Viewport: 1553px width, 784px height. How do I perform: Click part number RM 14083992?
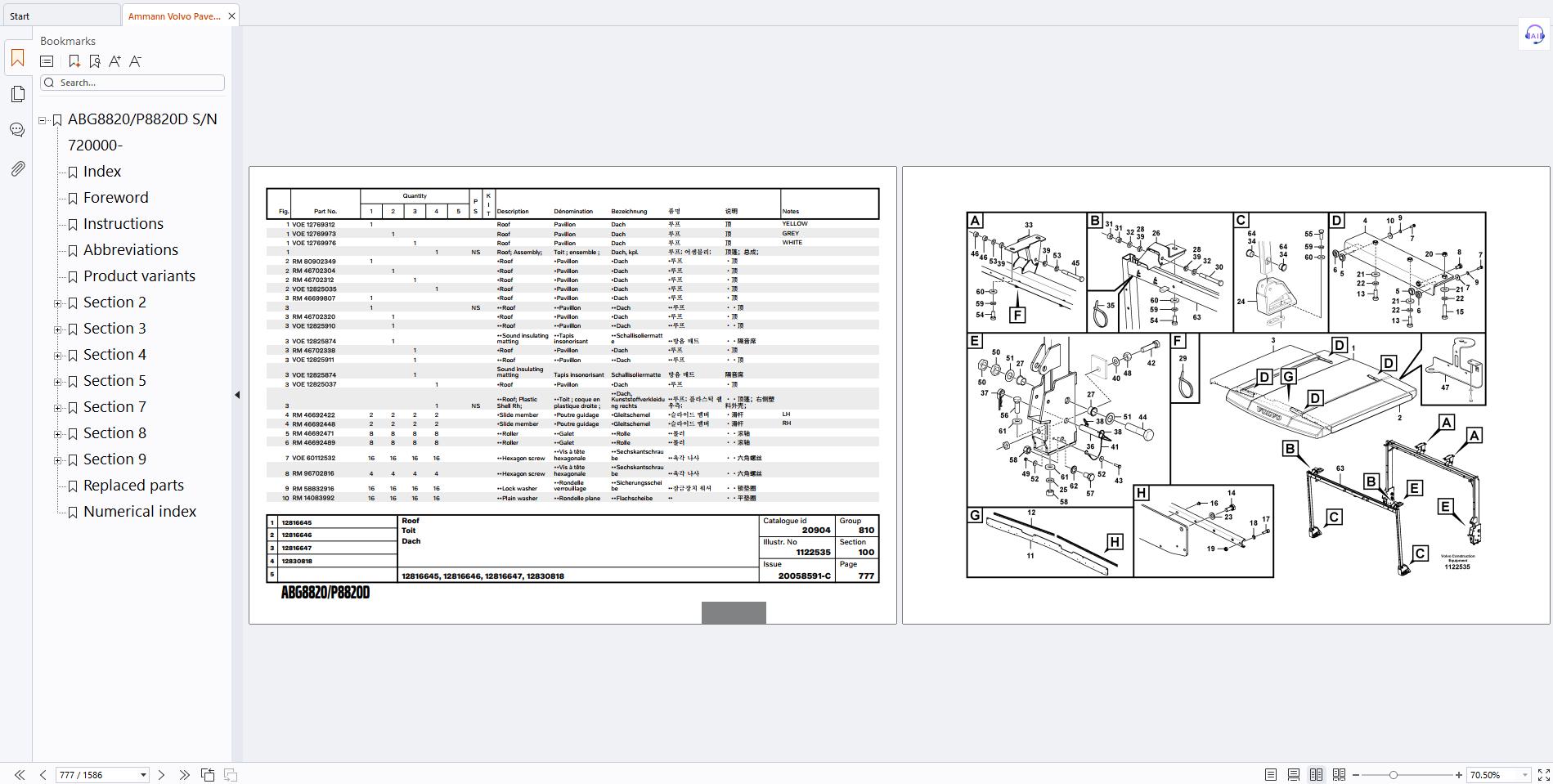click(x=313, y=498)
